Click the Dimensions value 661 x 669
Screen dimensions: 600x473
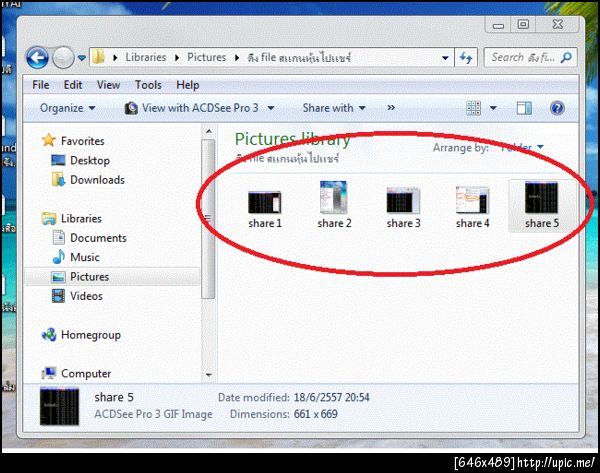coord(316,414)
